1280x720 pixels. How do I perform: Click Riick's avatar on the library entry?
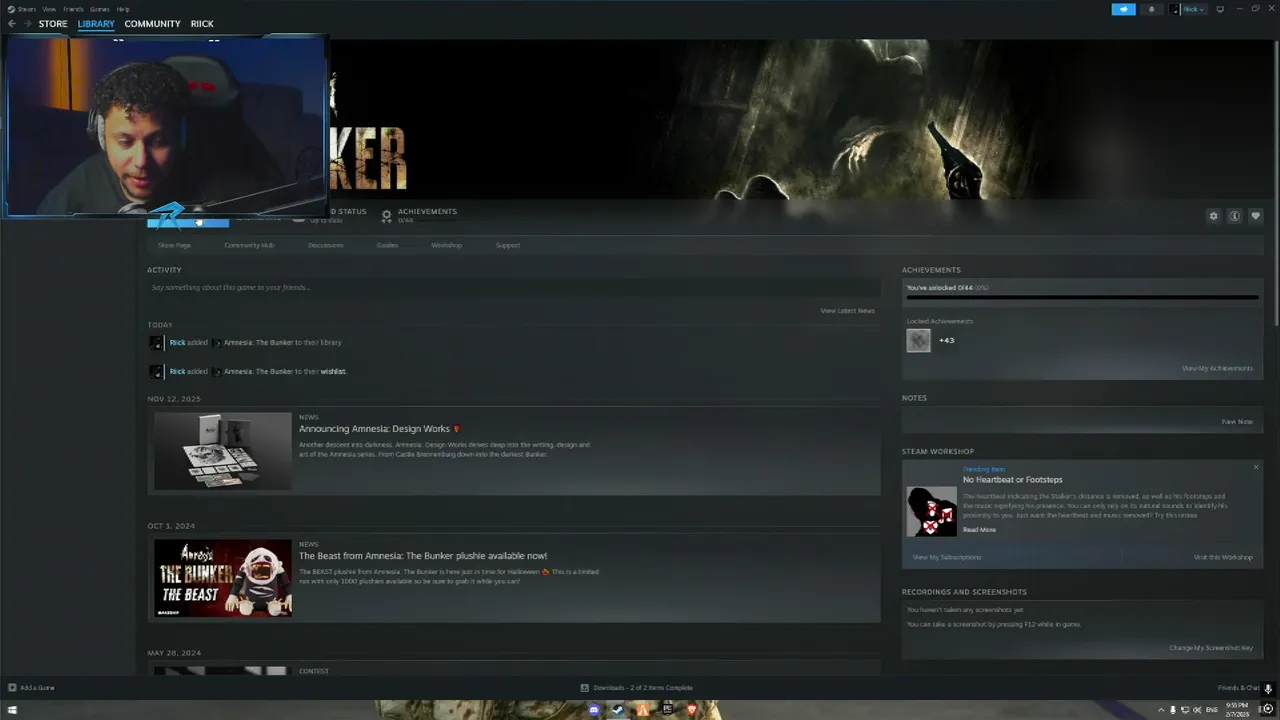(x=156, y=343)
